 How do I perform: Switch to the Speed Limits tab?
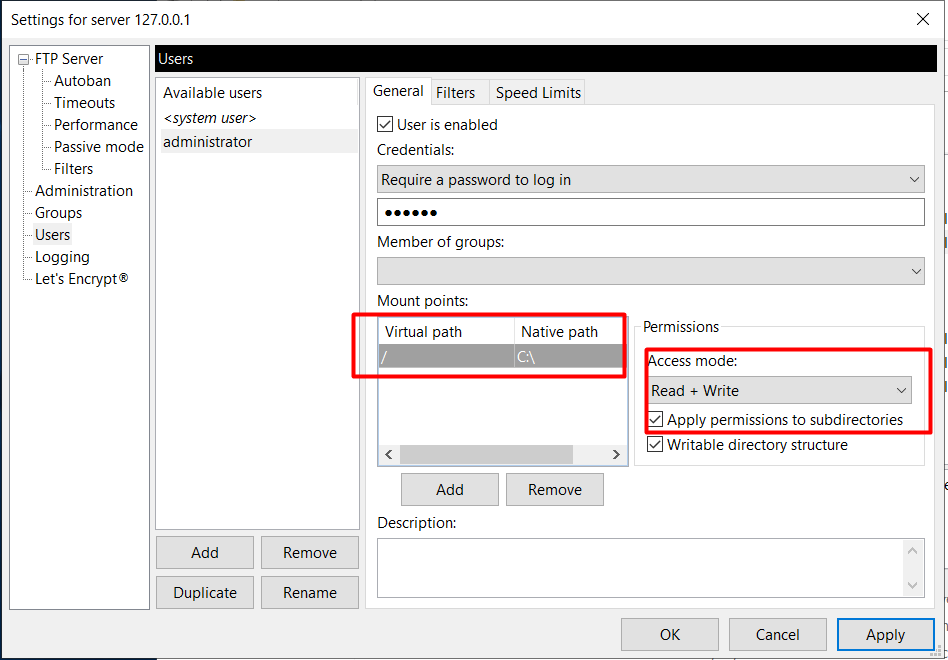(x=538, y=92)
